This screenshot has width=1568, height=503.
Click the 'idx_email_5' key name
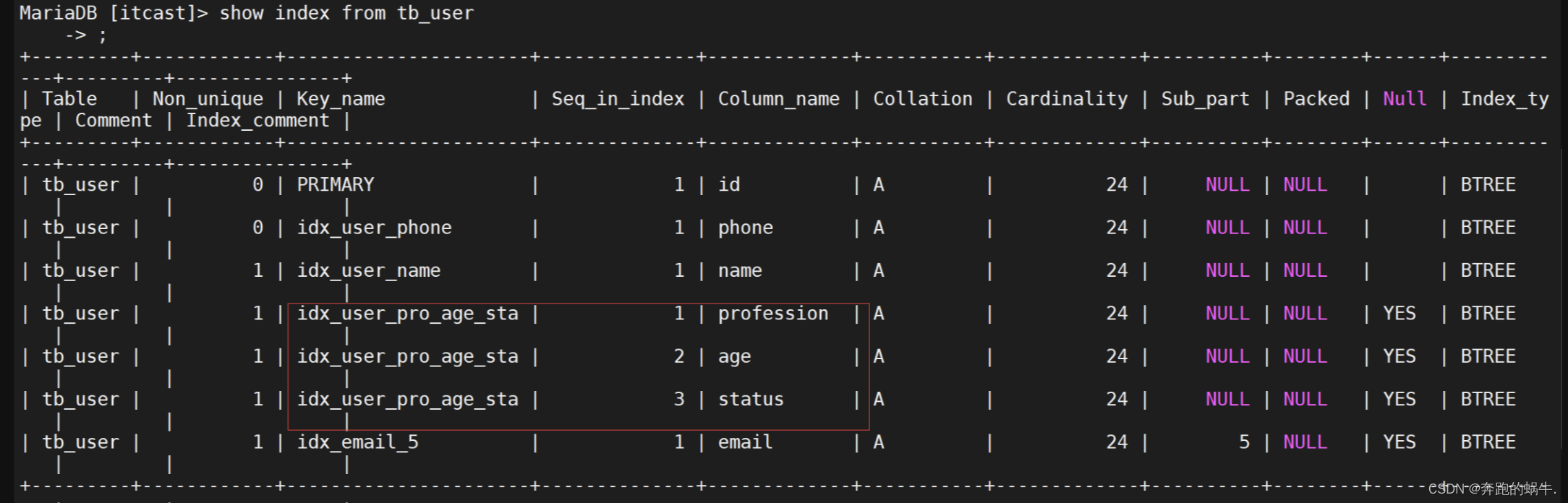(357, 442)
